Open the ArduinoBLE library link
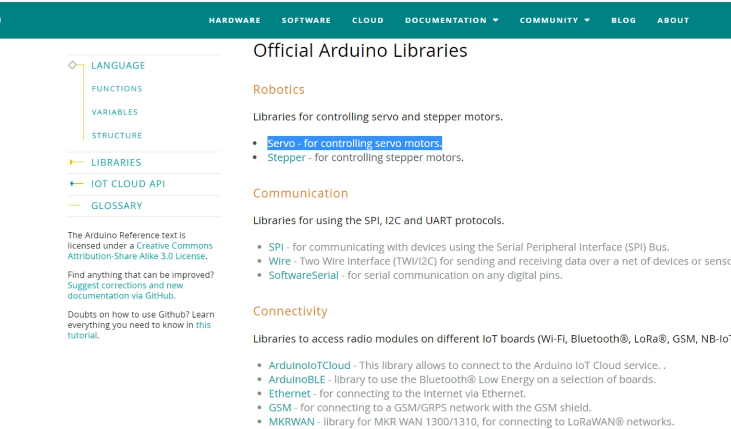 [x=297, y=380]
